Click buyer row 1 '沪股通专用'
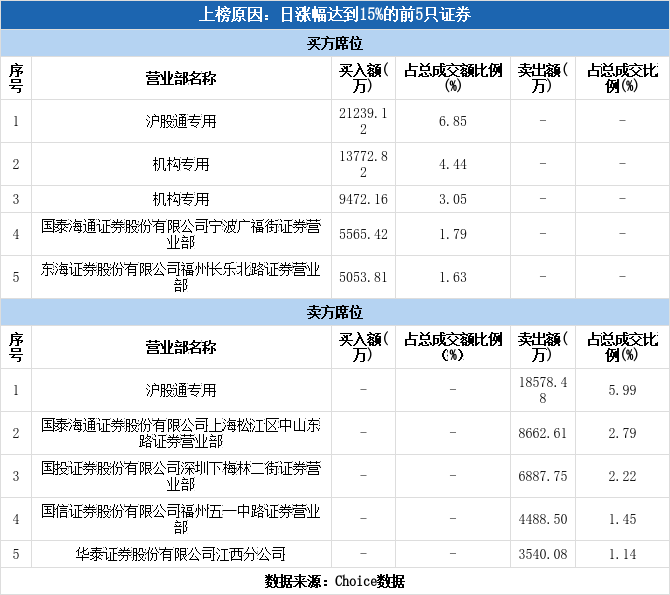The width and height of the screenshot is (670, 595). [181, 121]
